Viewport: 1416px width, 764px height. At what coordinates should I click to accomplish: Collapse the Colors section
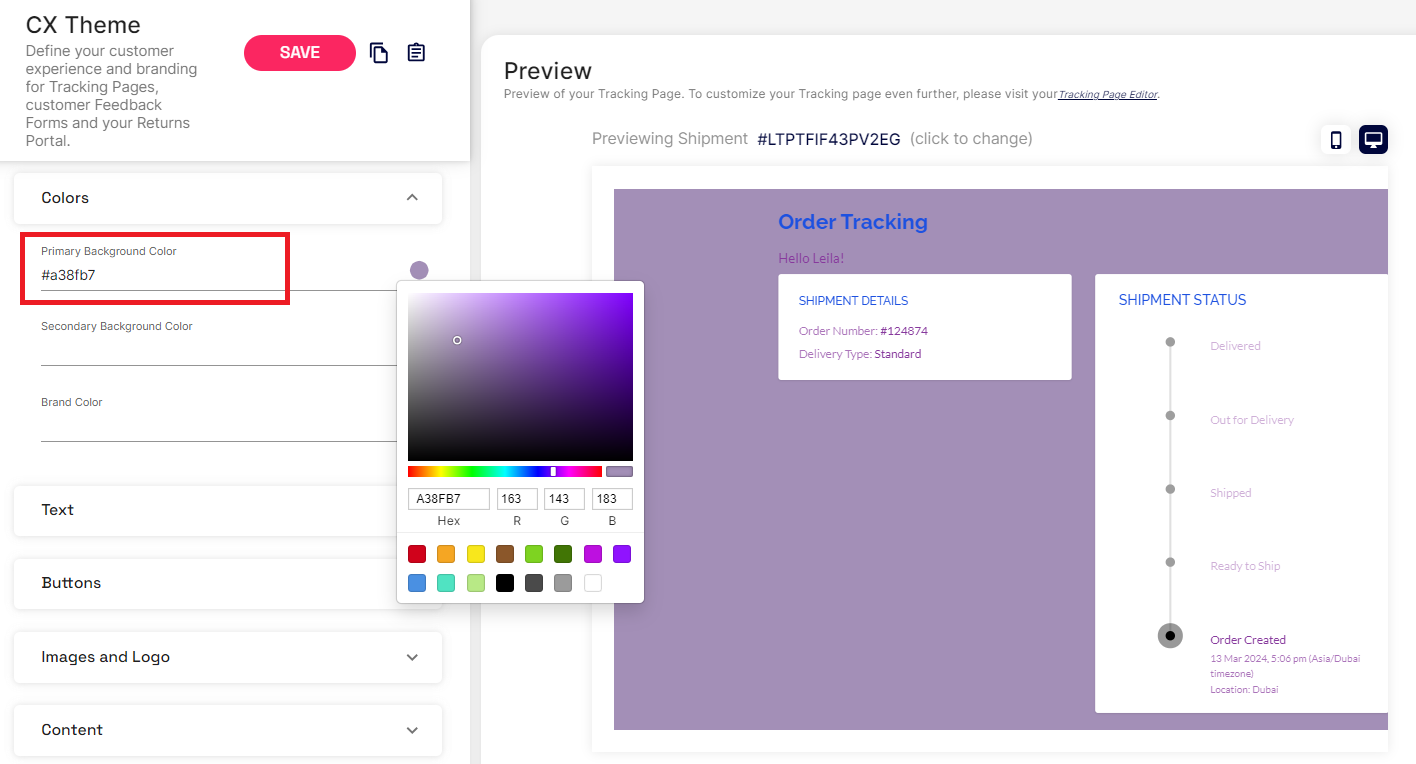tap(412, 198)
